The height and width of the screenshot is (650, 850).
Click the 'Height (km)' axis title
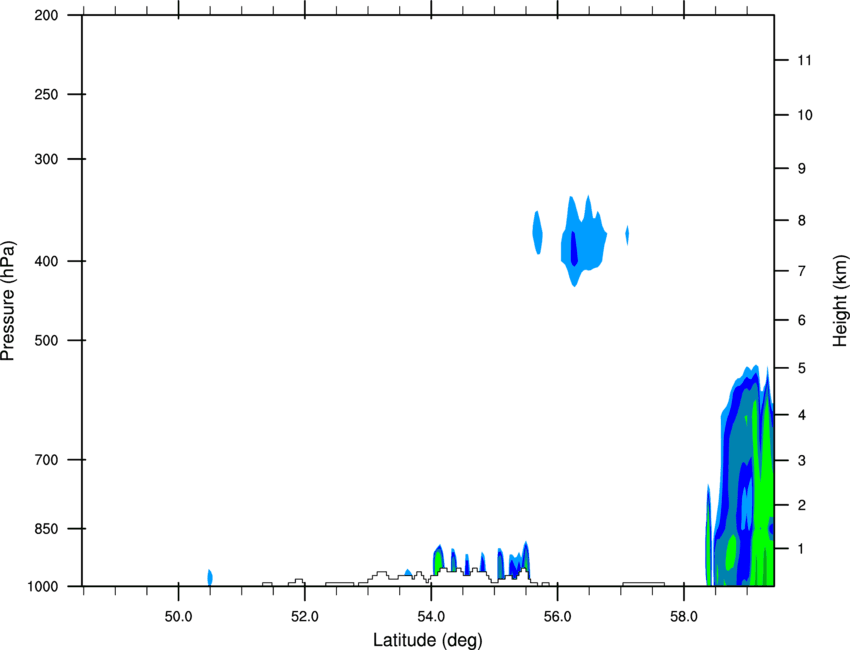point(840,301)
